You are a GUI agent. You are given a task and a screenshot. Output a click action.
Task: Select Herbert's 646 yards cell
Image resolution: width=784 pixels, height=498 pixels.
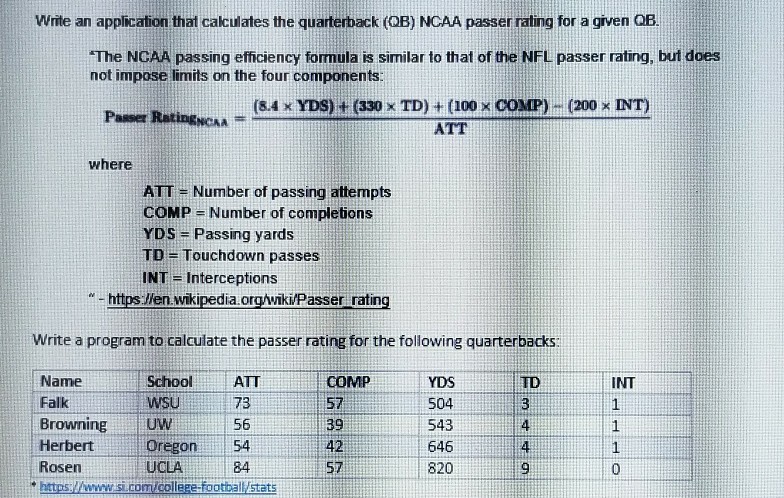[440, 445]
